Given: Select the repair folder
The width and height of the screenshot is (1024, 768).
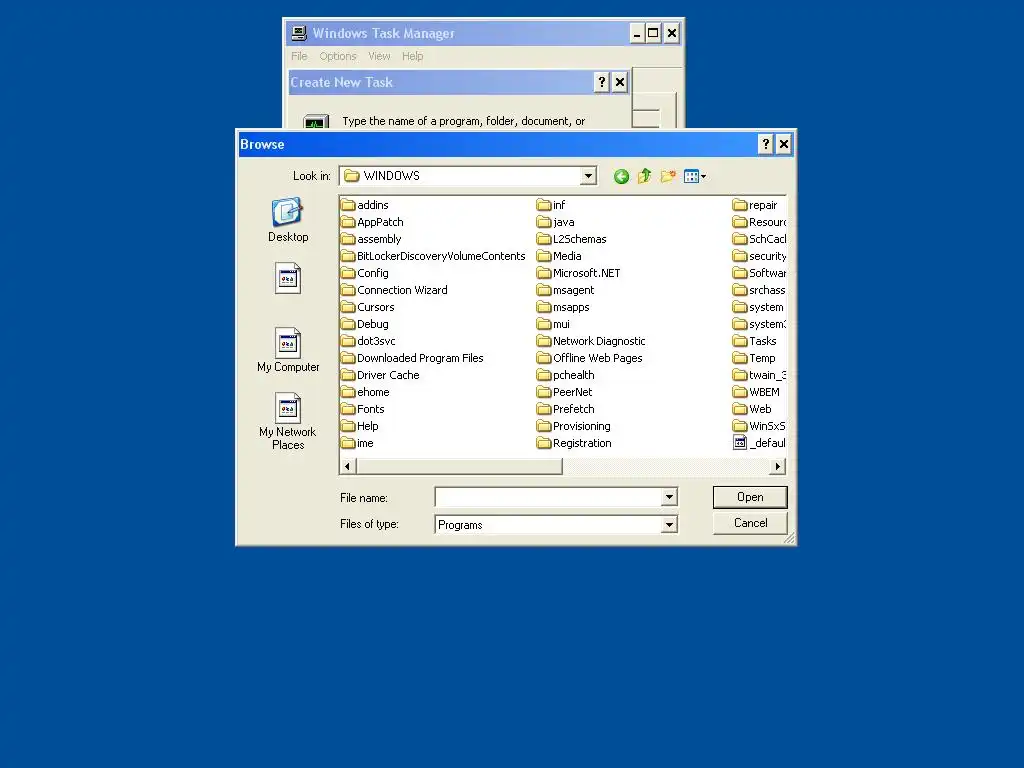Looking at the screenshot, I should coord(755,205).
